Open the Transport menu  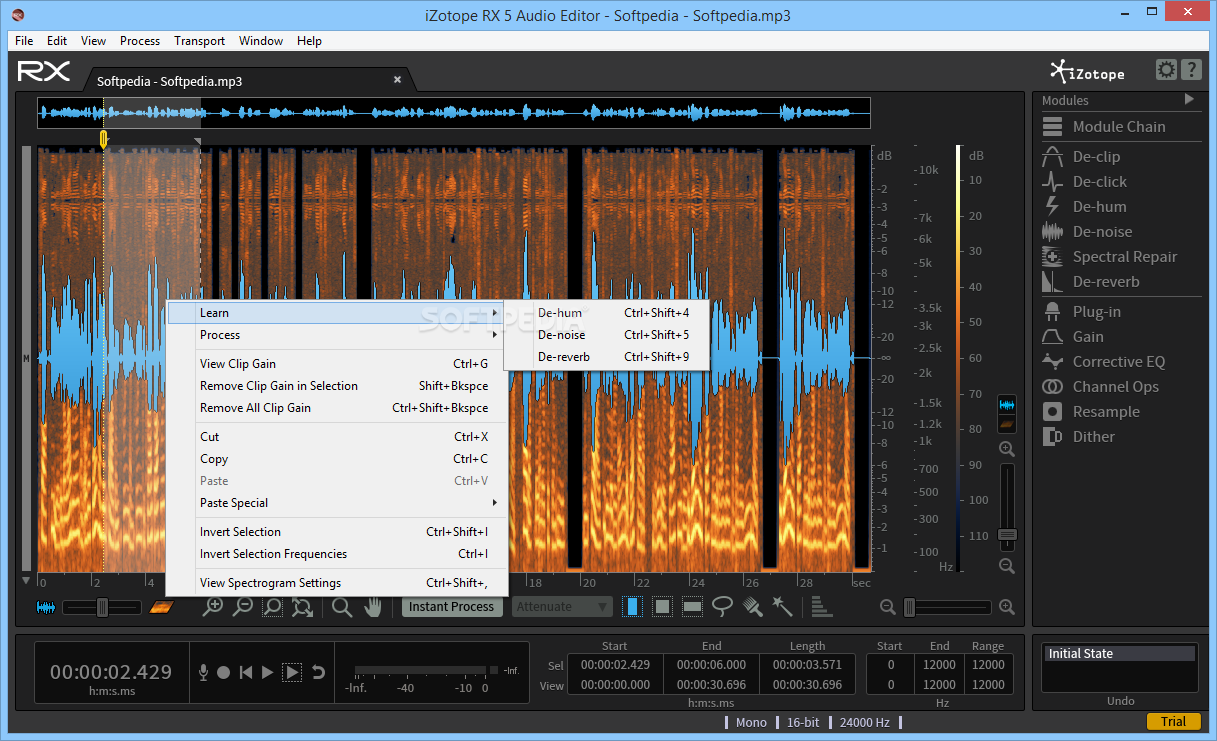pyautogui.click(x=199, y=41)
